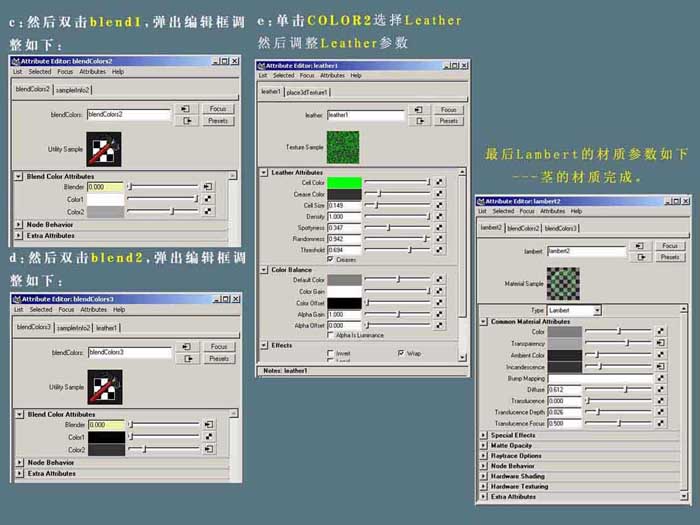Expand Special Effects in lambert2
This screenshot has width=700, height=525.
(483, 435)
